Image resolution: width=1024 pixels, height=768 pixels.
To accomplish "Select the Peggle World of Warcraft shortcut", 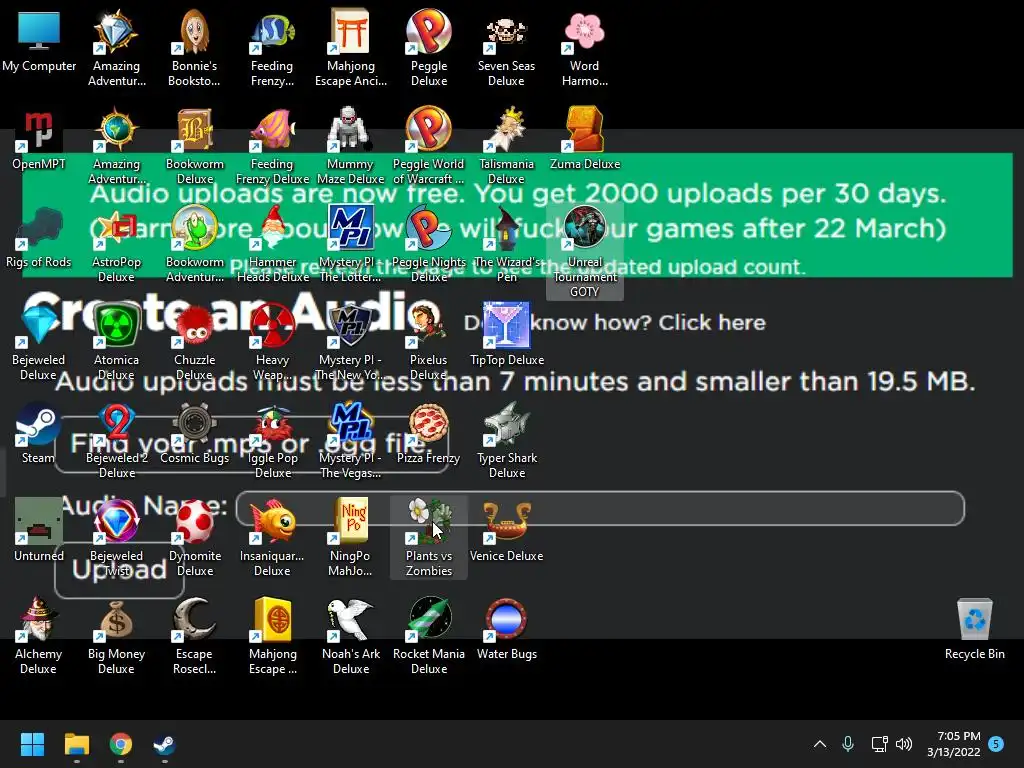I will (428, 147).
